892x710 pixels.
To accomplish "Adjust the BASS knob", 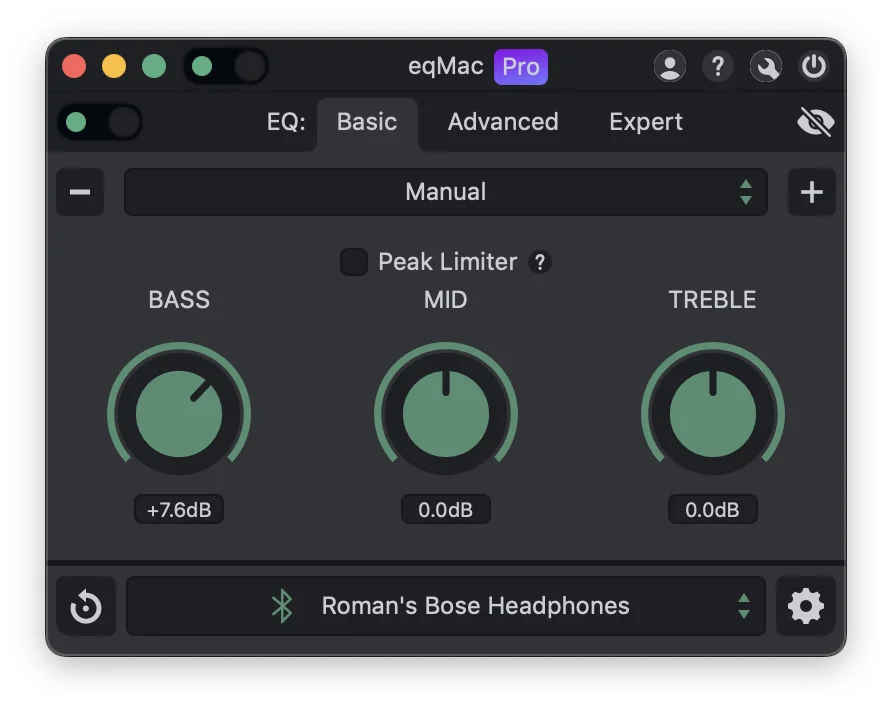I will click(x=179, y=411).
